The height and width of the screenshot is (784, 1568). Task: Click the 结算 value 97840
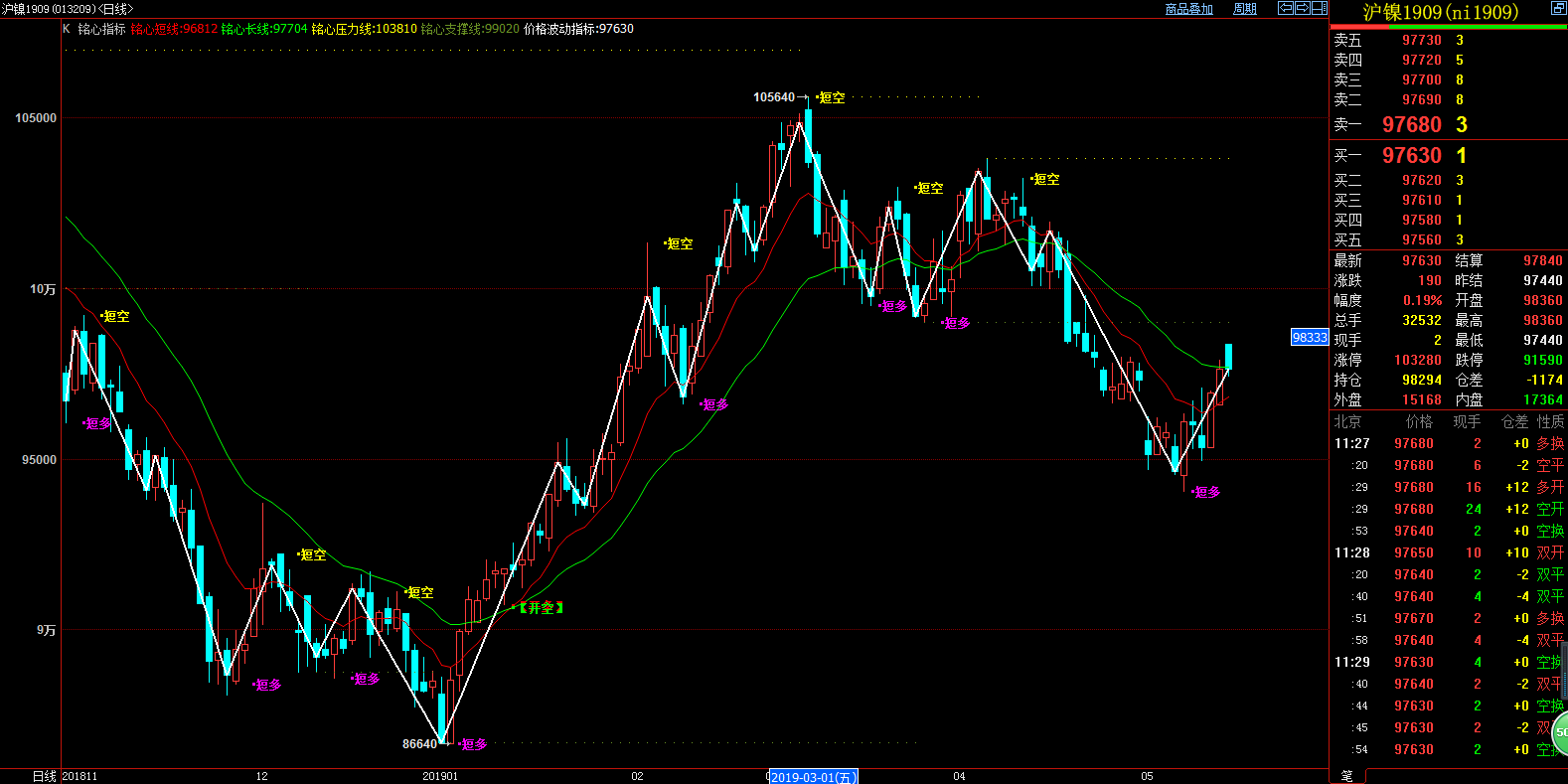pyautogui.click(x=1543, y=260)
